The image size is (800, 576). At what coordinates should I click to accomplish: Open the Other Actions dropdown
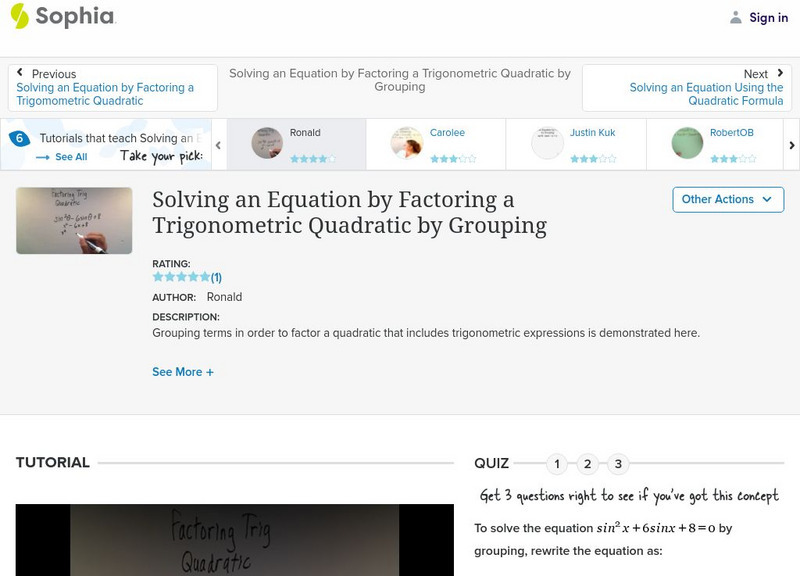727,199
